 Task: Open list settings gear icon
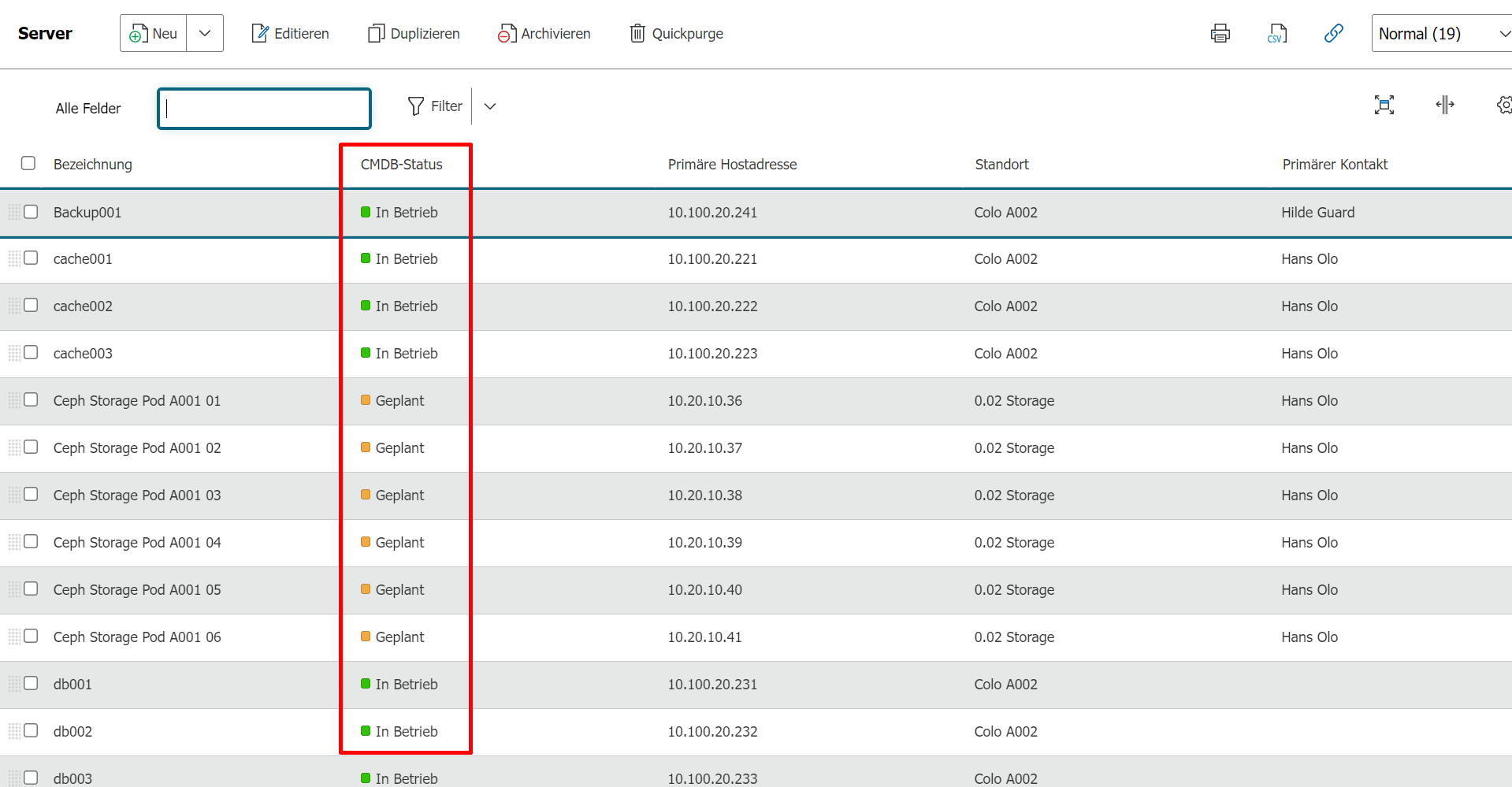(1504, 105)
